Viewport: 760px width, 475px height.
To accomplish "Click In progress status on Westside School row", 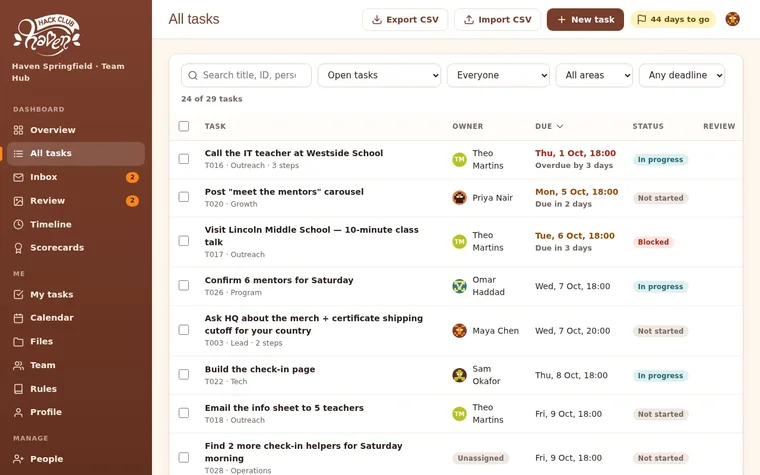I will pos(660,159).
